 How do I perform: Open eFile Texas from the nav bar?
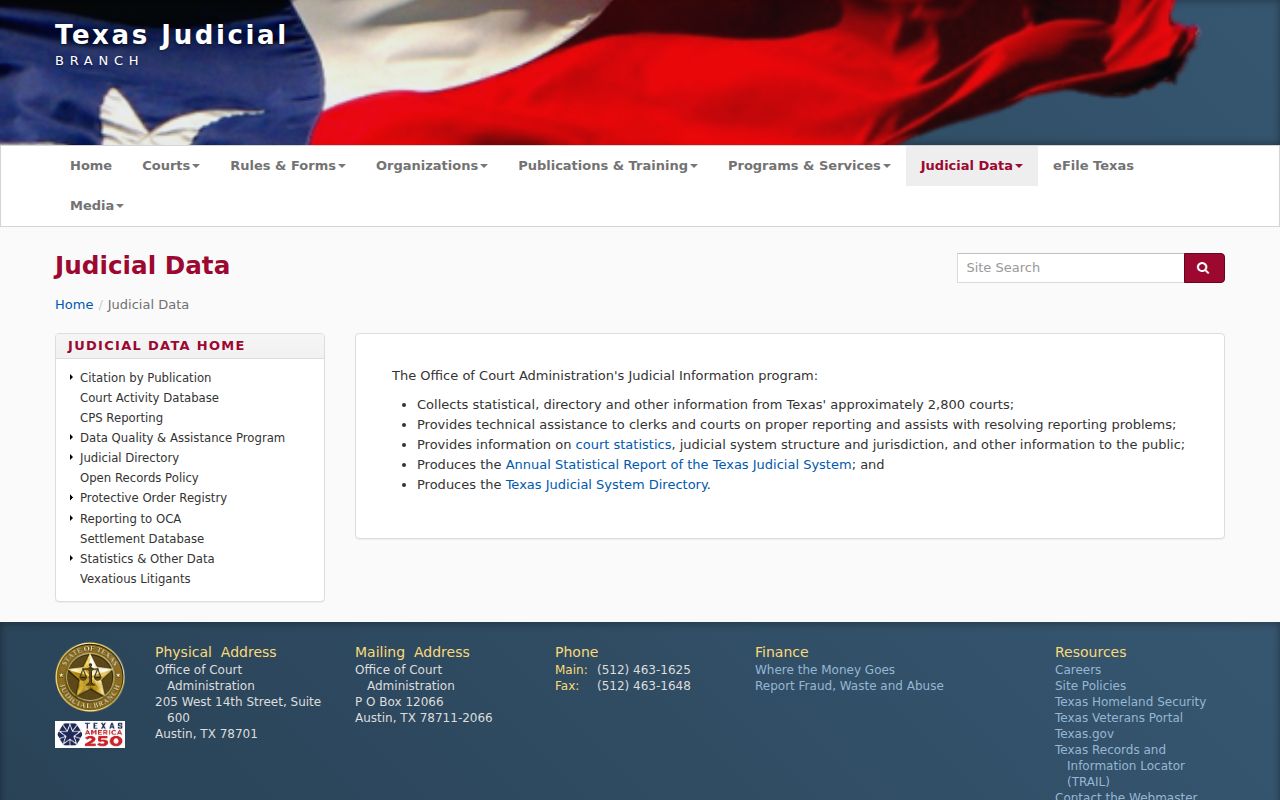point(1093,166)
